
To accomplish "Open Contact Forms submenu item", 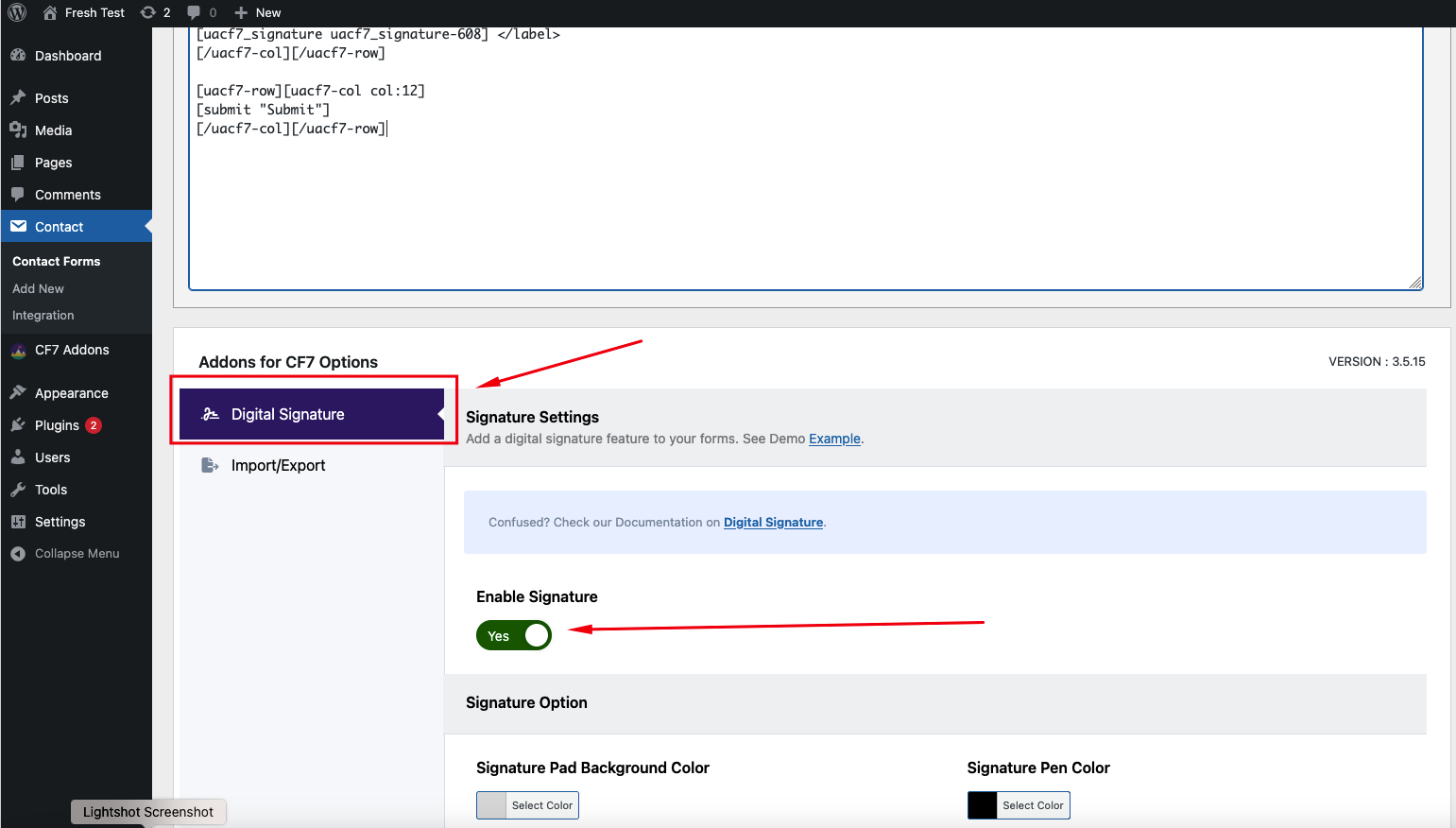I will coord(56,261).
